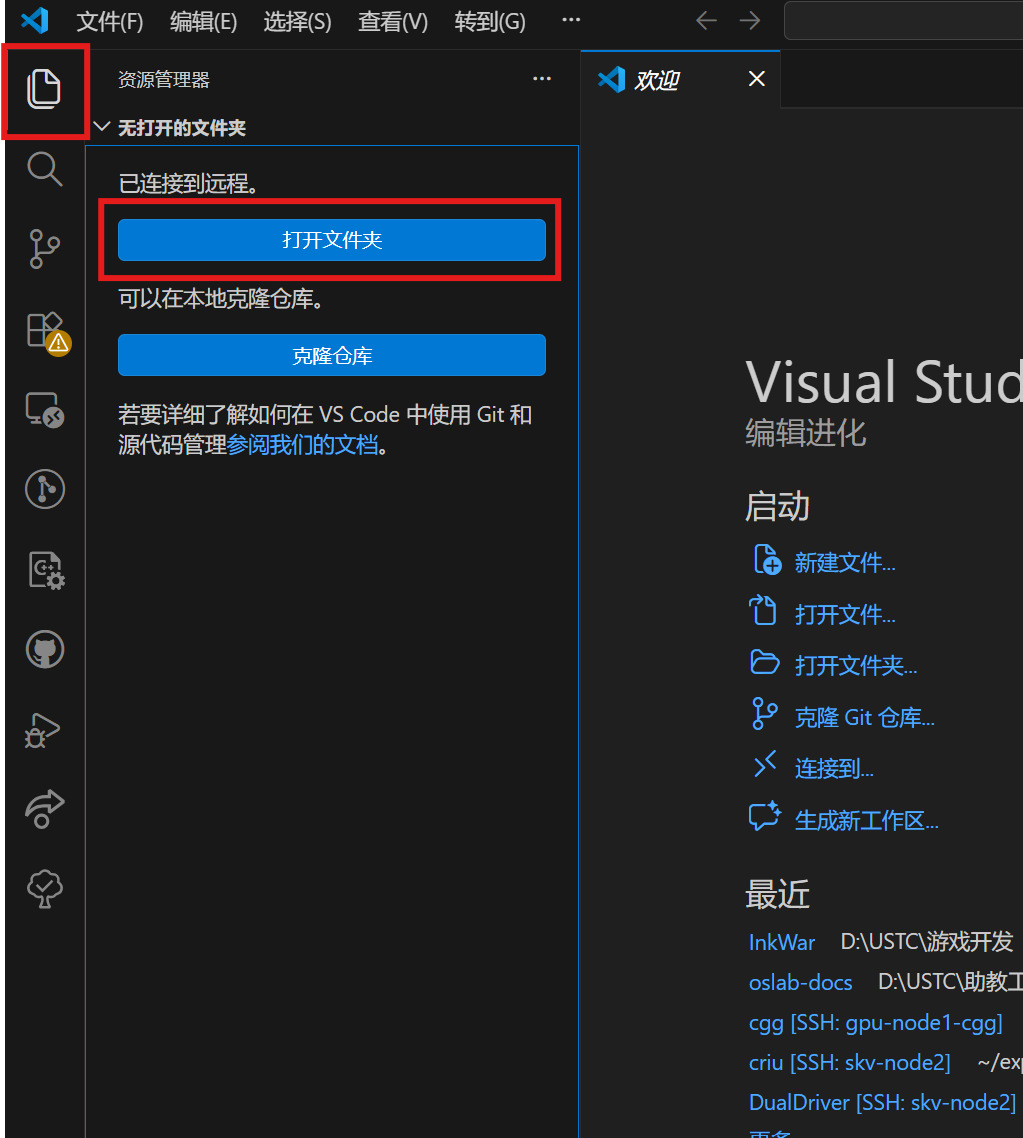Open recent project InkWar

(781, 942)
